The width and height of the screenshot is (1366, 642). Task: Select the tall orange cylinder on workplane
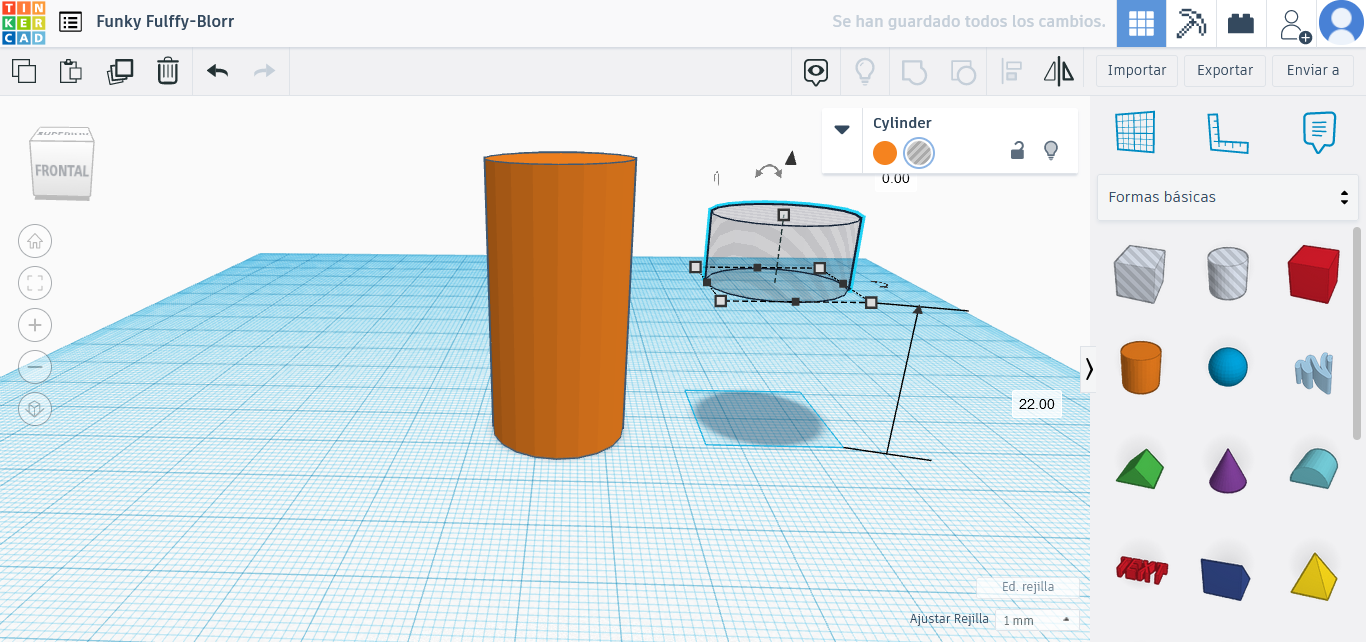pos(559,306)
